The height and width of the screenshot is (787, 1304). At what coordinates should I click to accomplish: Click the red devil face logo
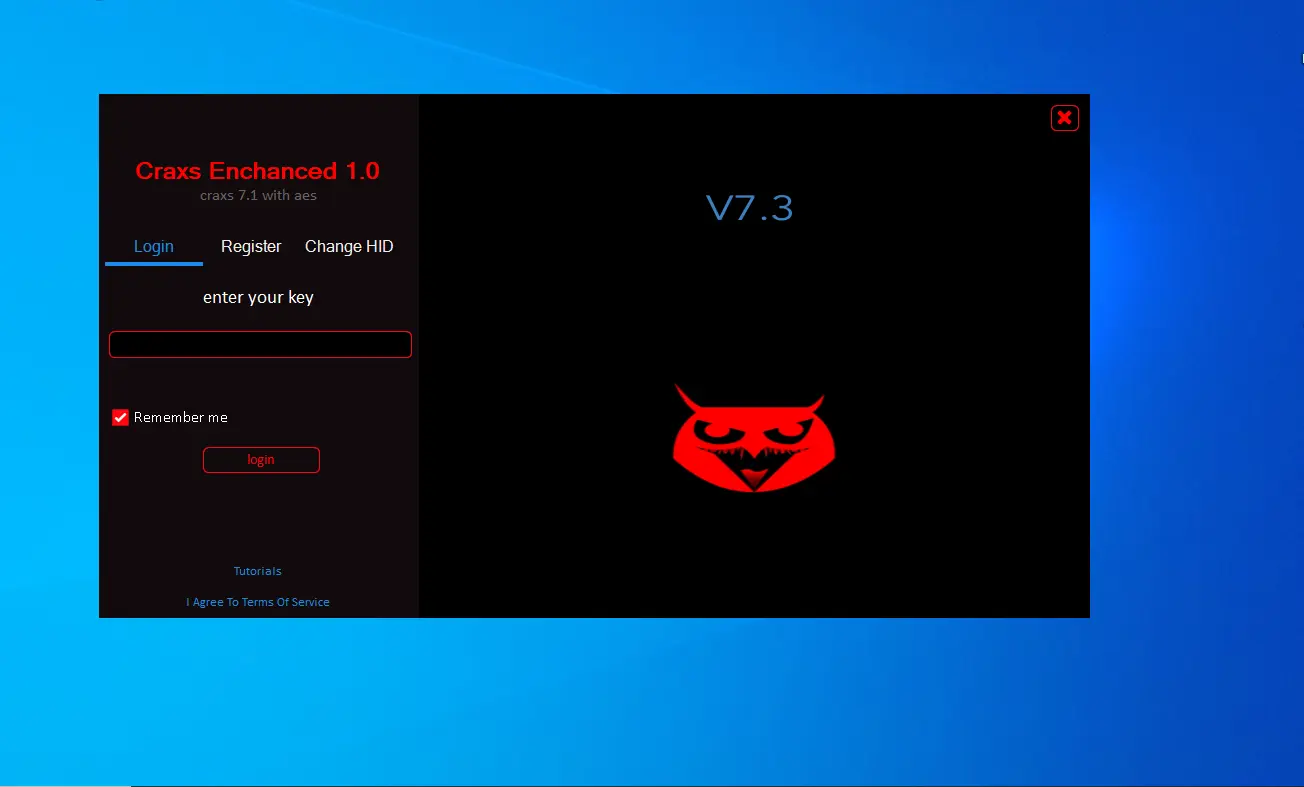click(x=754, y=438)
